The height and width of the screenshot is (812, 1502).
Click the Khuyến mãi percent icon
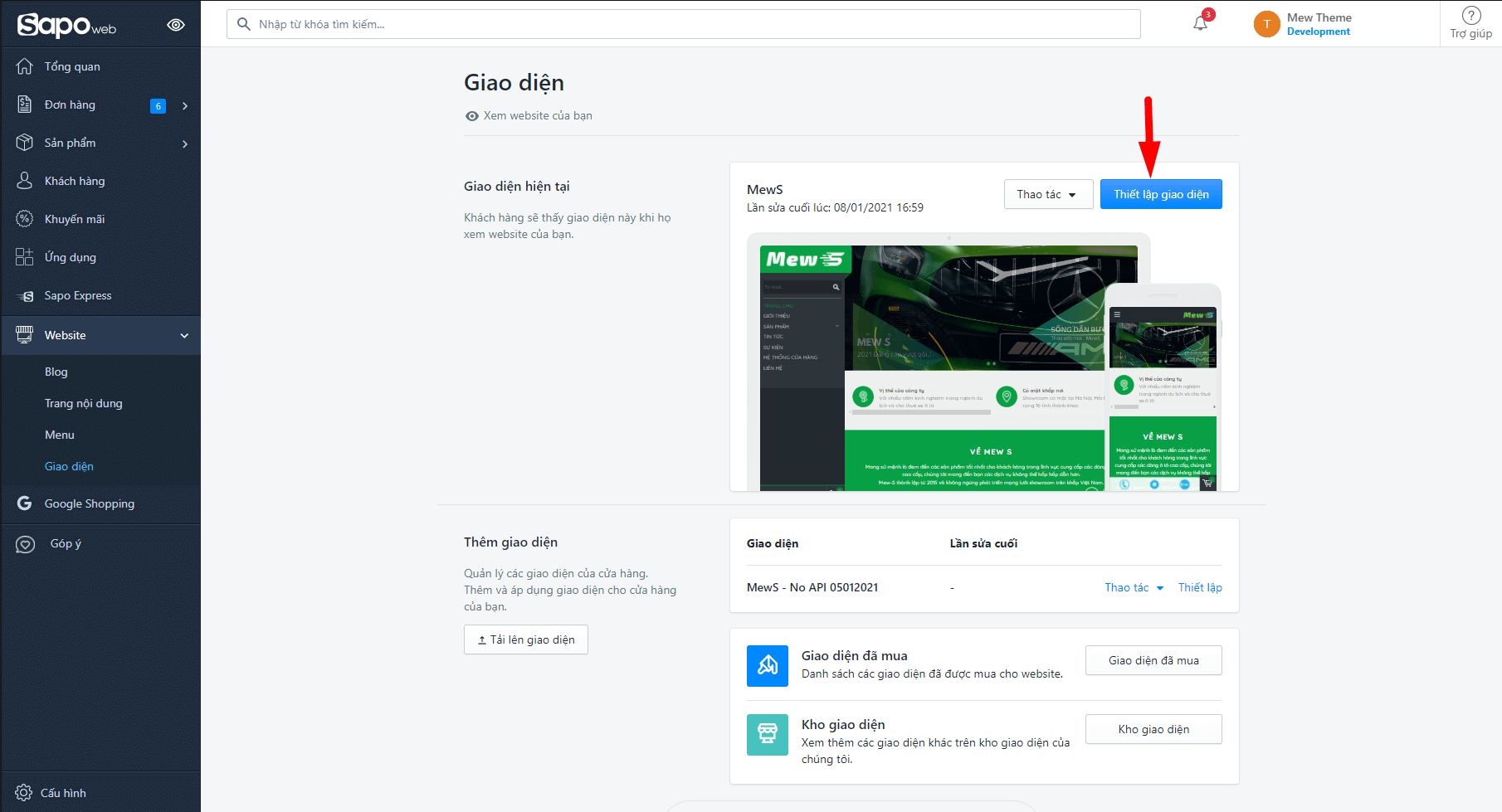[x=25, y=219]
